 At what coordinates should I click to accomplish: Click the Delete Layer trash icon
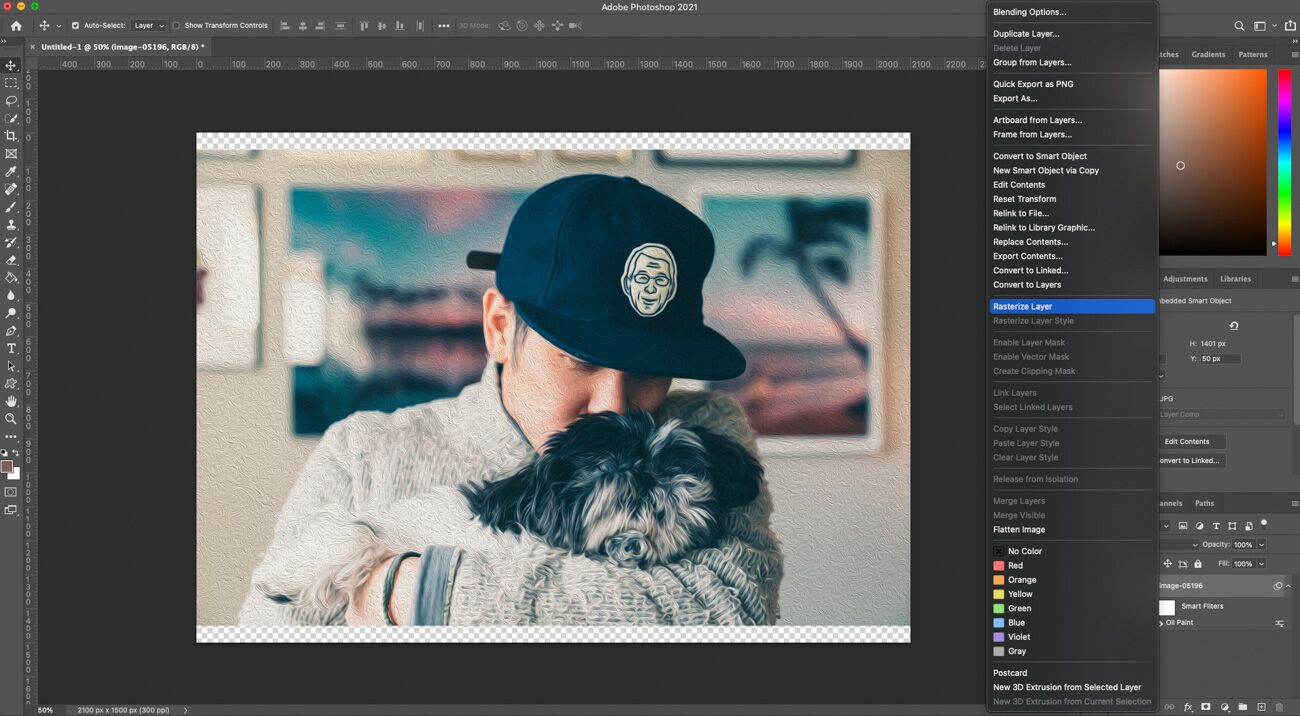1279,706
